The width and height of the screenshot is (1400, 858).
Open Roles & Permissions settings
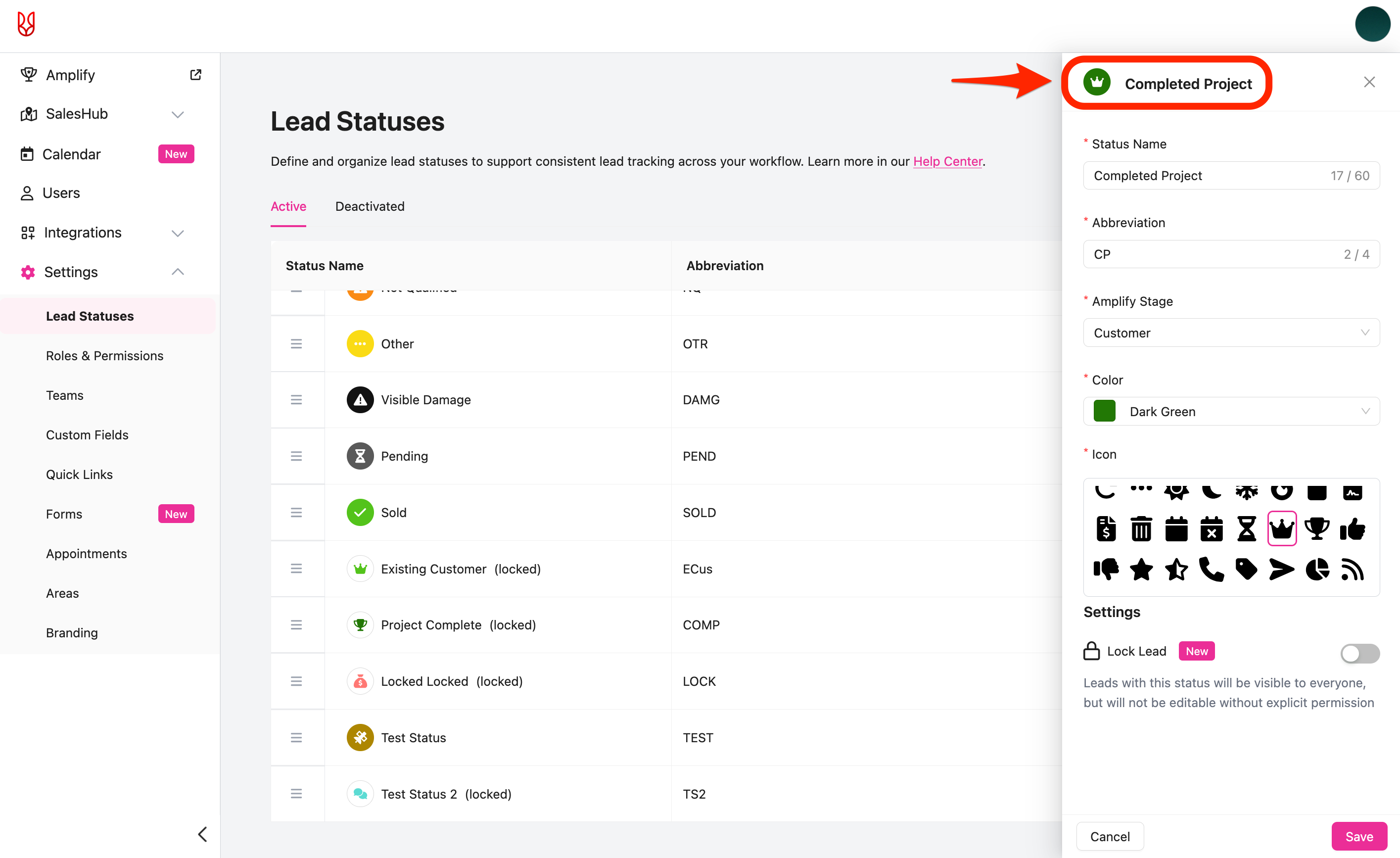coord(104,355)
